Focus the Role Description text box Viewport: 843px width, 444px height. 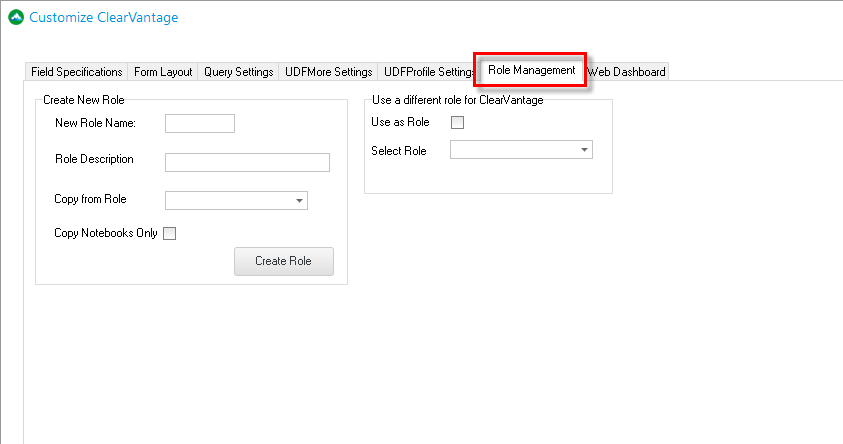coord(247,162)
